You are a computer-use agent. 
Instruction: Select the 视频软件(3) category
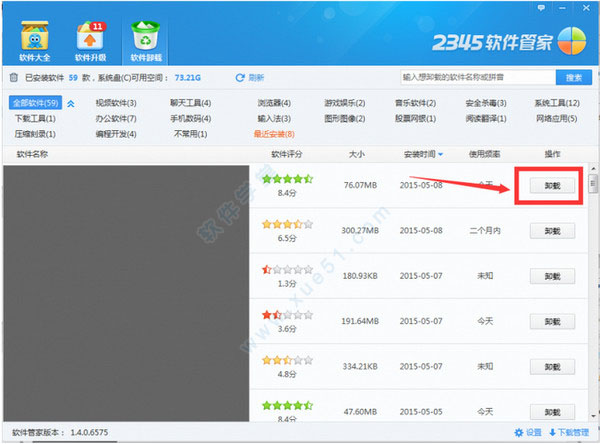pos(116,103)
